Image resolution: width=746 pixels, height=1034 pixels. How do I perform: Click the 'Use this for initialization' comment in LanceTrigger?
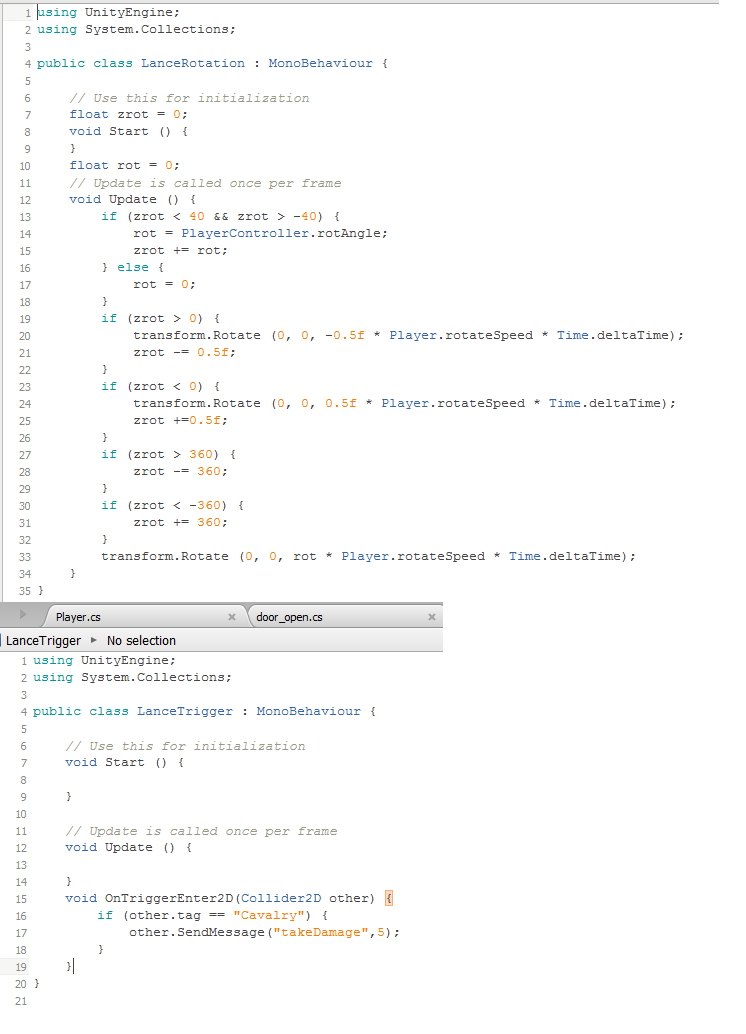pyautogui.click(x=185, y=746)
